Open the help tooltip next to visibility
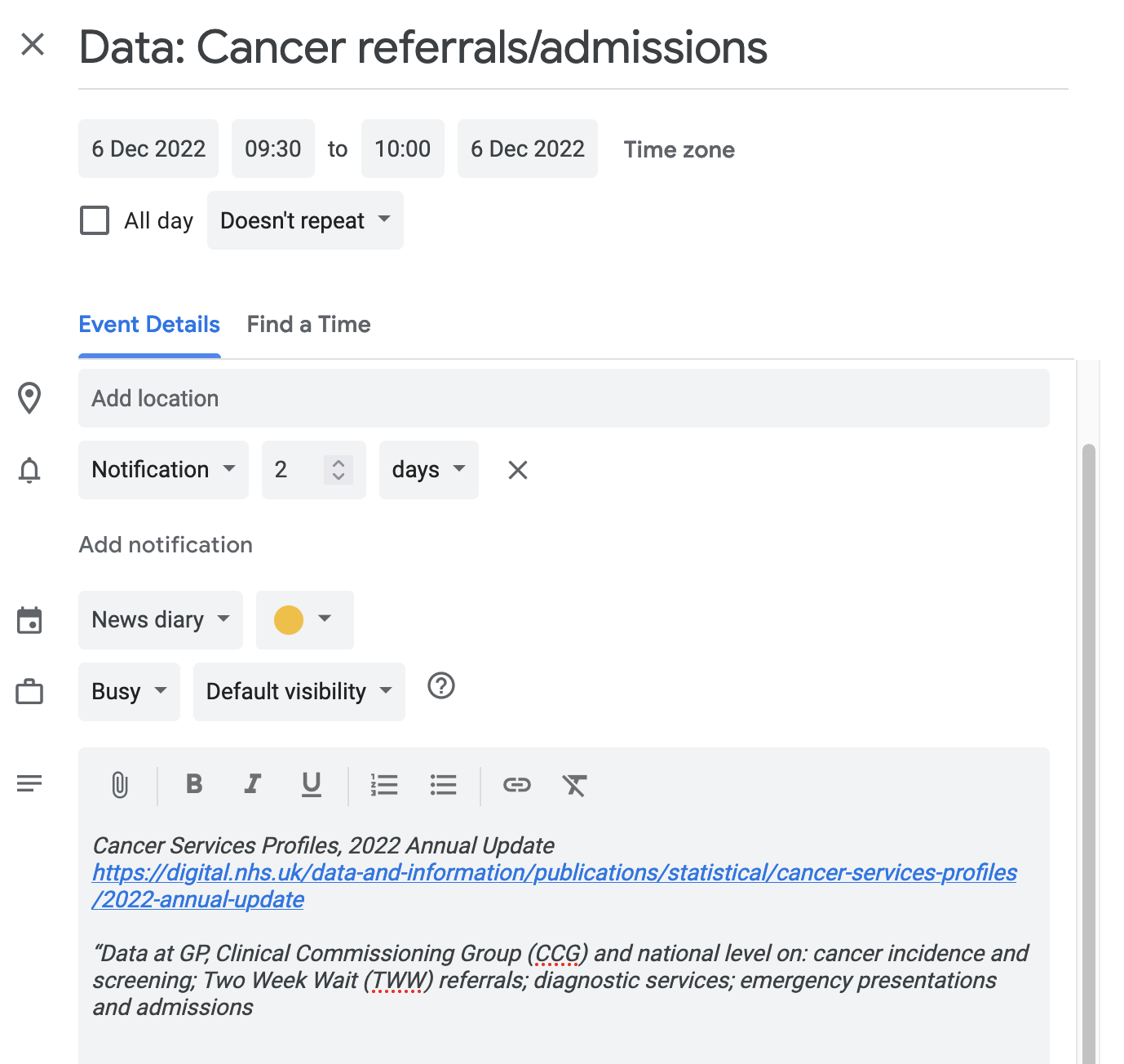Image resolution: width=1124 pixels, height=1064 pixels. pyautogui.click(x=440, y=686)
